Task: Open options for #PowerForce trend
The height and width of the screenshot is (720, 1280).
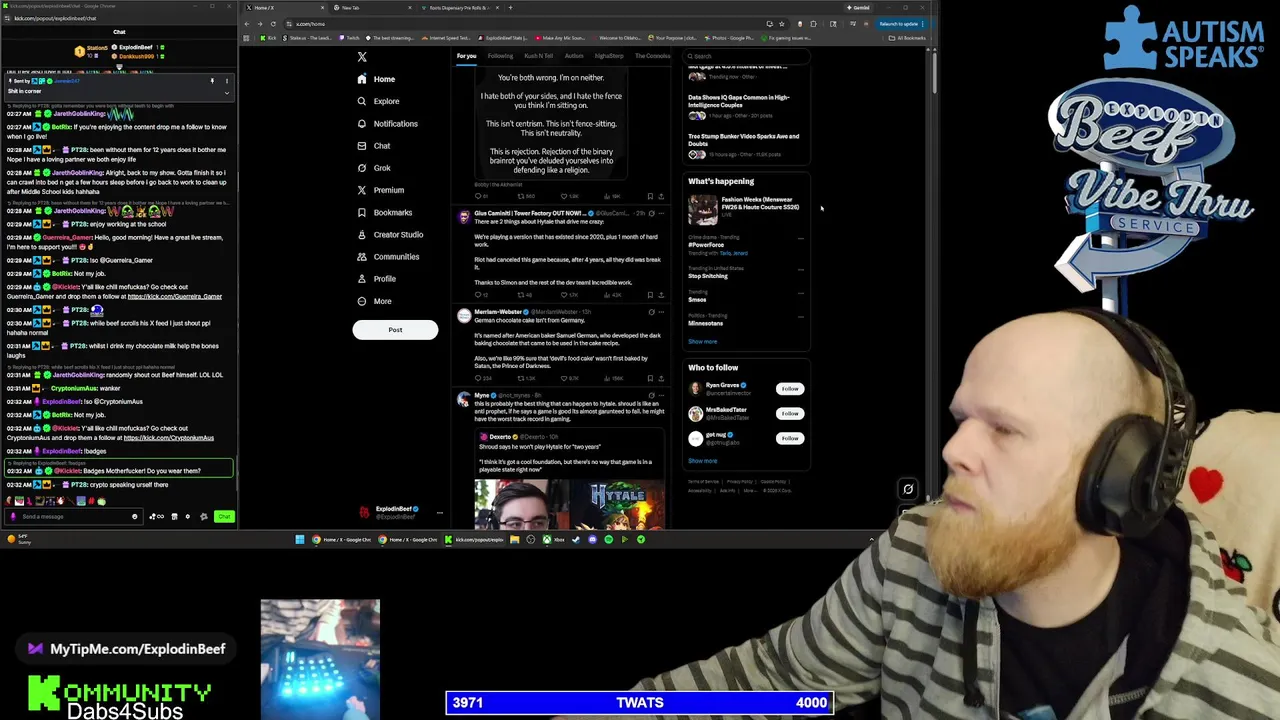Action: pyautogui.click(x=800, y=238)
